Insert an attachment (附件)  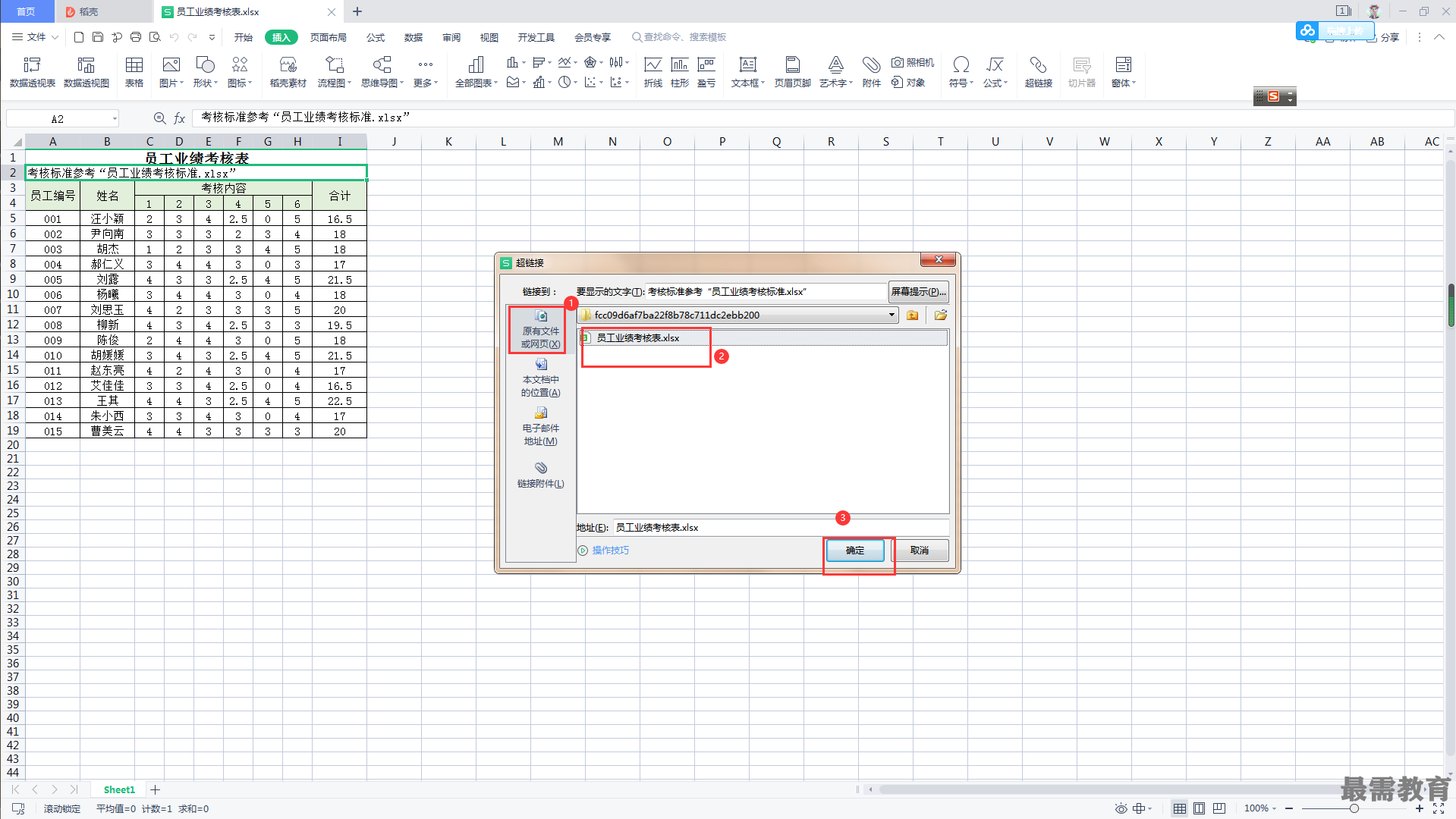pos(872,72)
